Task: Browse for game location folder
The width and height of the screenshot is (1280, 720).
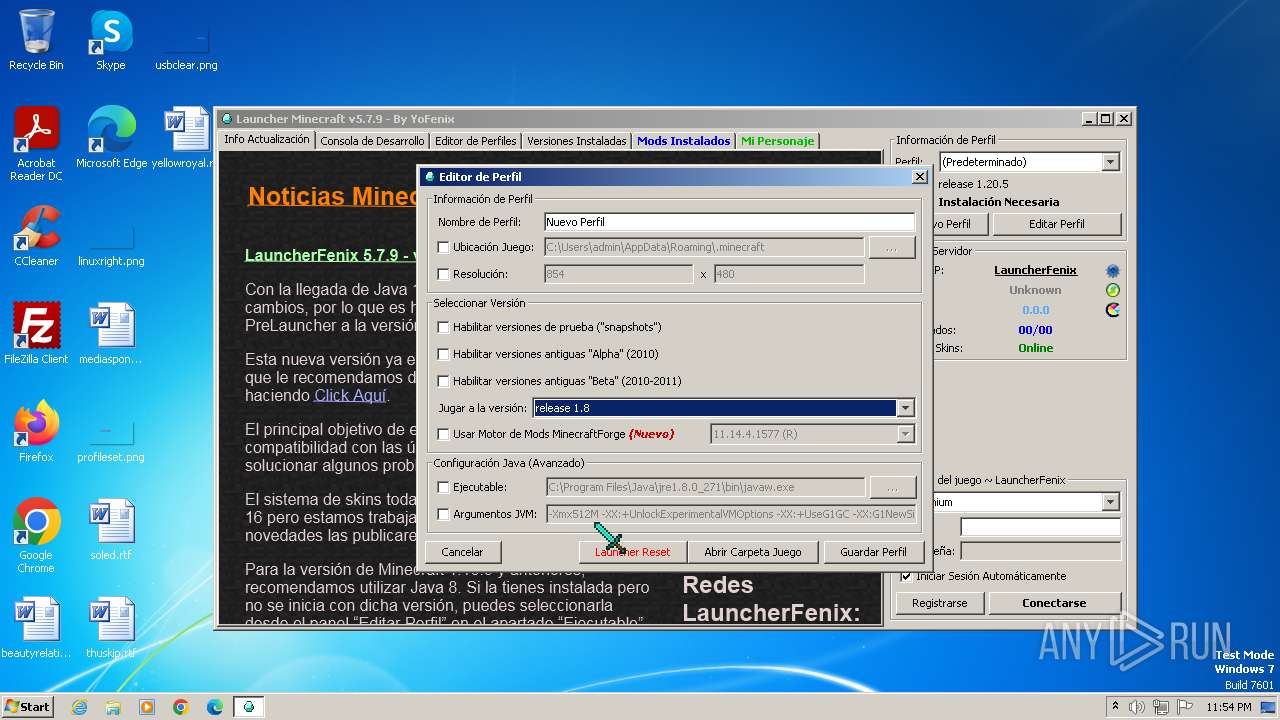Action: pos(892,247)
